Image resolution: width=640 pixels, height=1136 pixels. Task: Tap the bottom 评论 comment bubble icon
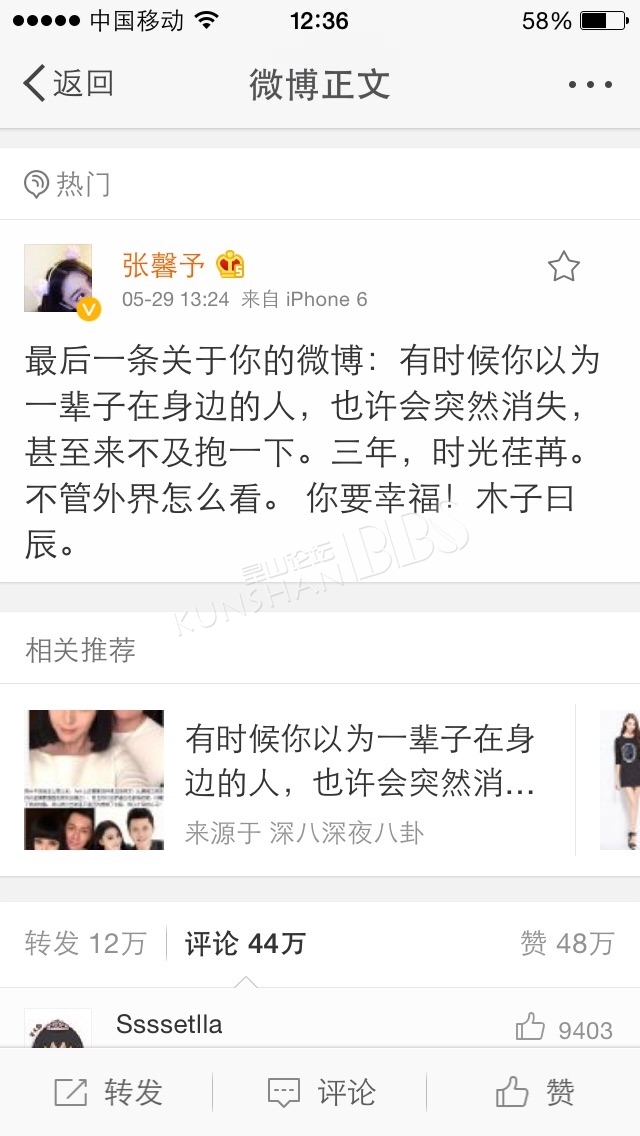point(283,1093)
